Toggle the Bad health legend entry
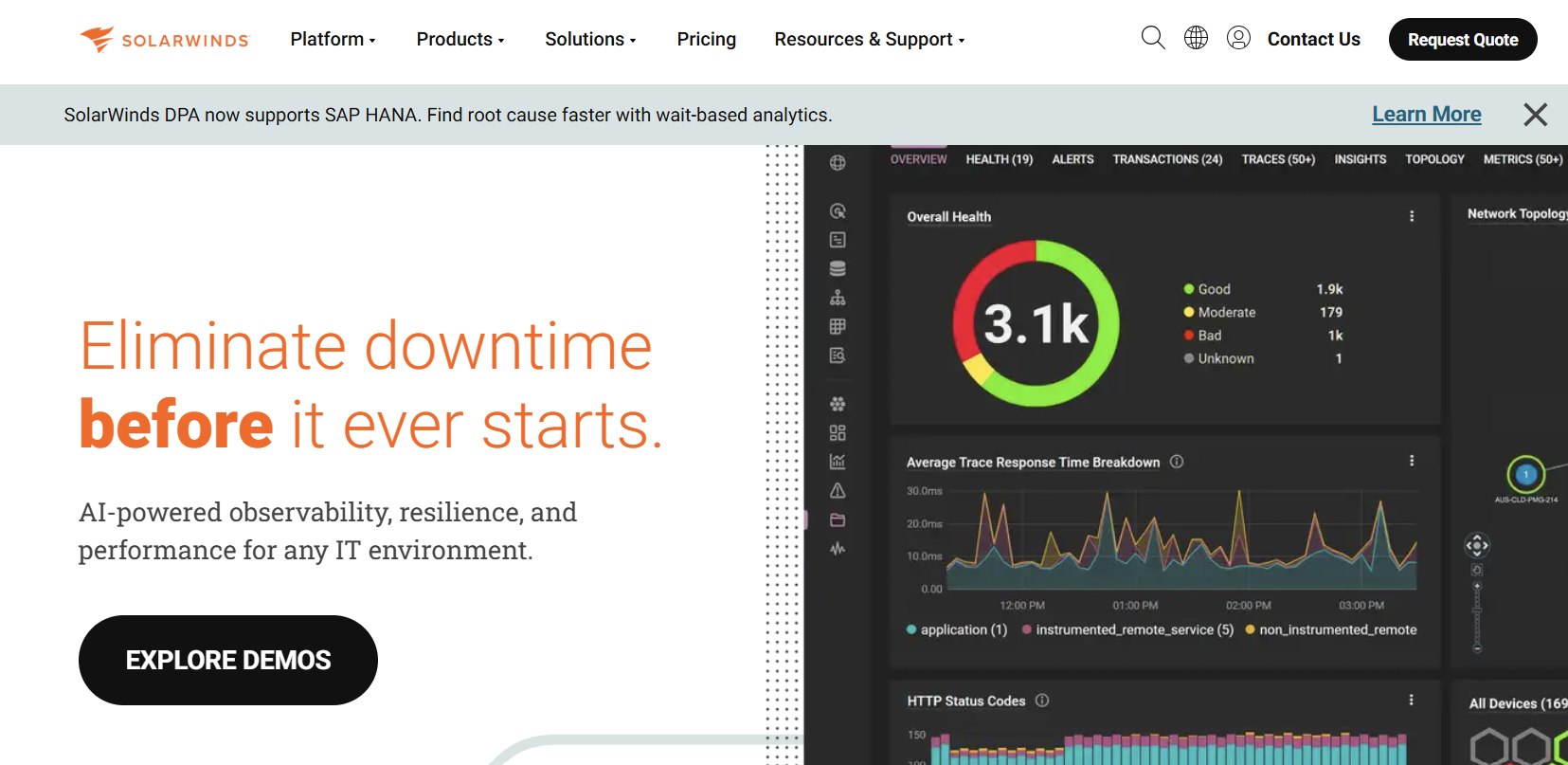Screen dimensions: 1568x765 (1202, 336)
